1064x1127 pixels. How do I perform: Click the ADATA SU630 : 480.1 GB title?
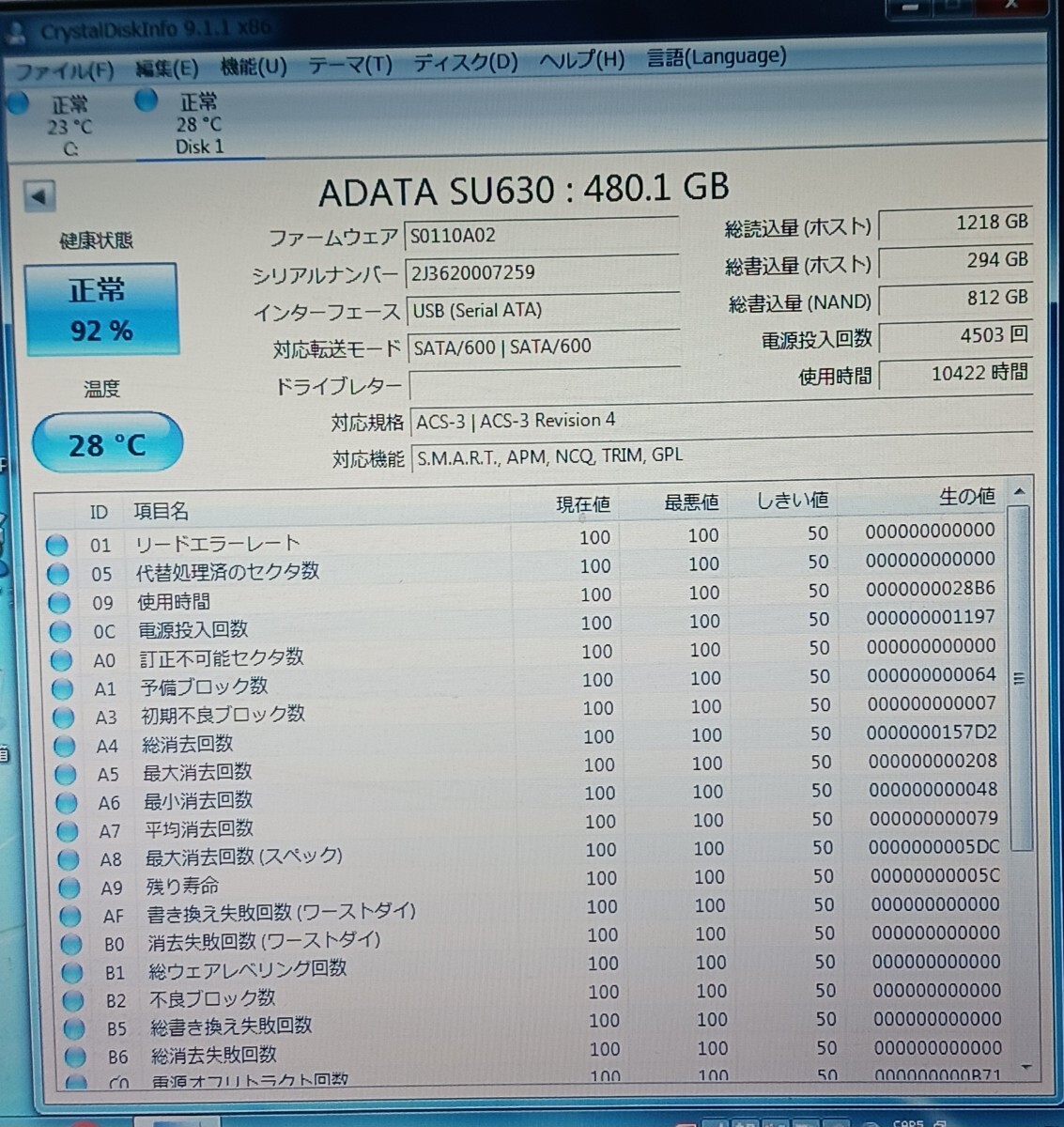(x=524, y=190)
